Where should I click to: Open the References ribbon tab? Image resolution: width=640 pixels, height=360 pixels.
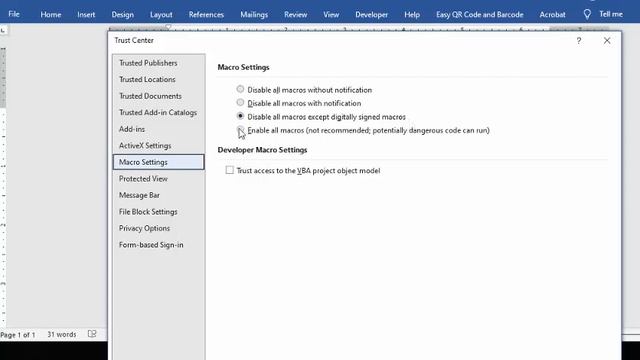point(206,15)
